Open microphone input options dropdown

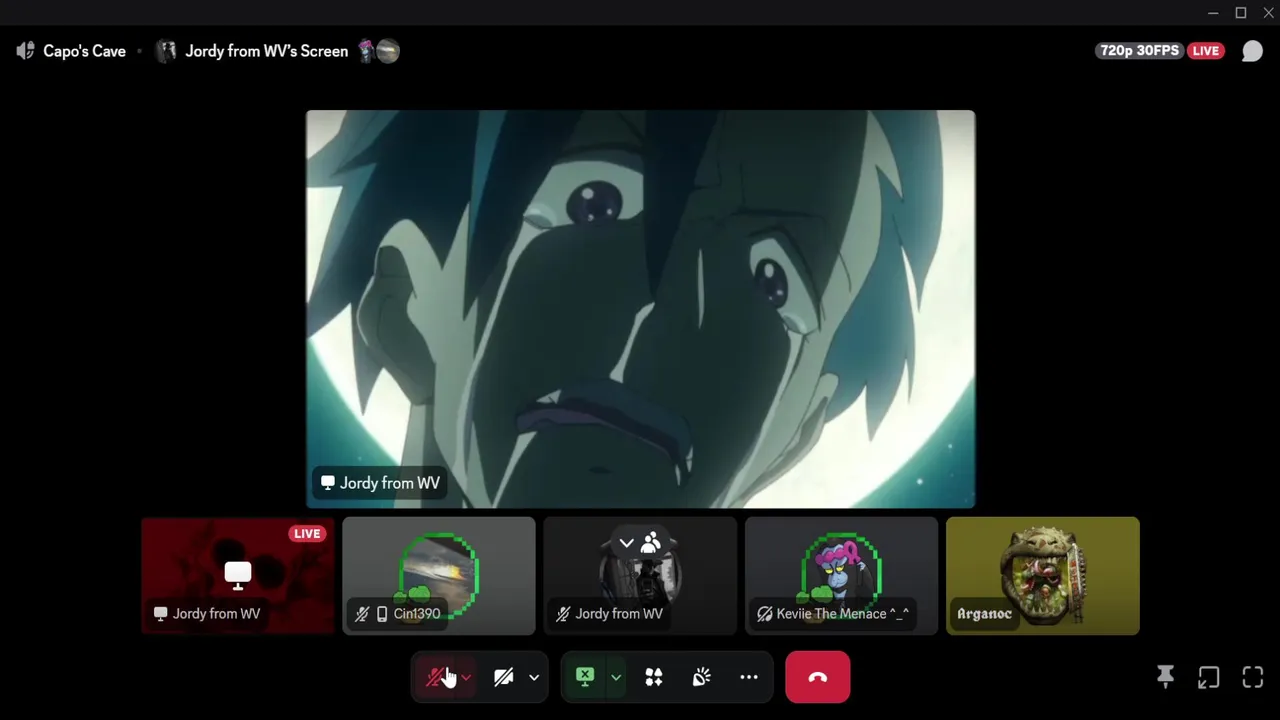[466, 677]
